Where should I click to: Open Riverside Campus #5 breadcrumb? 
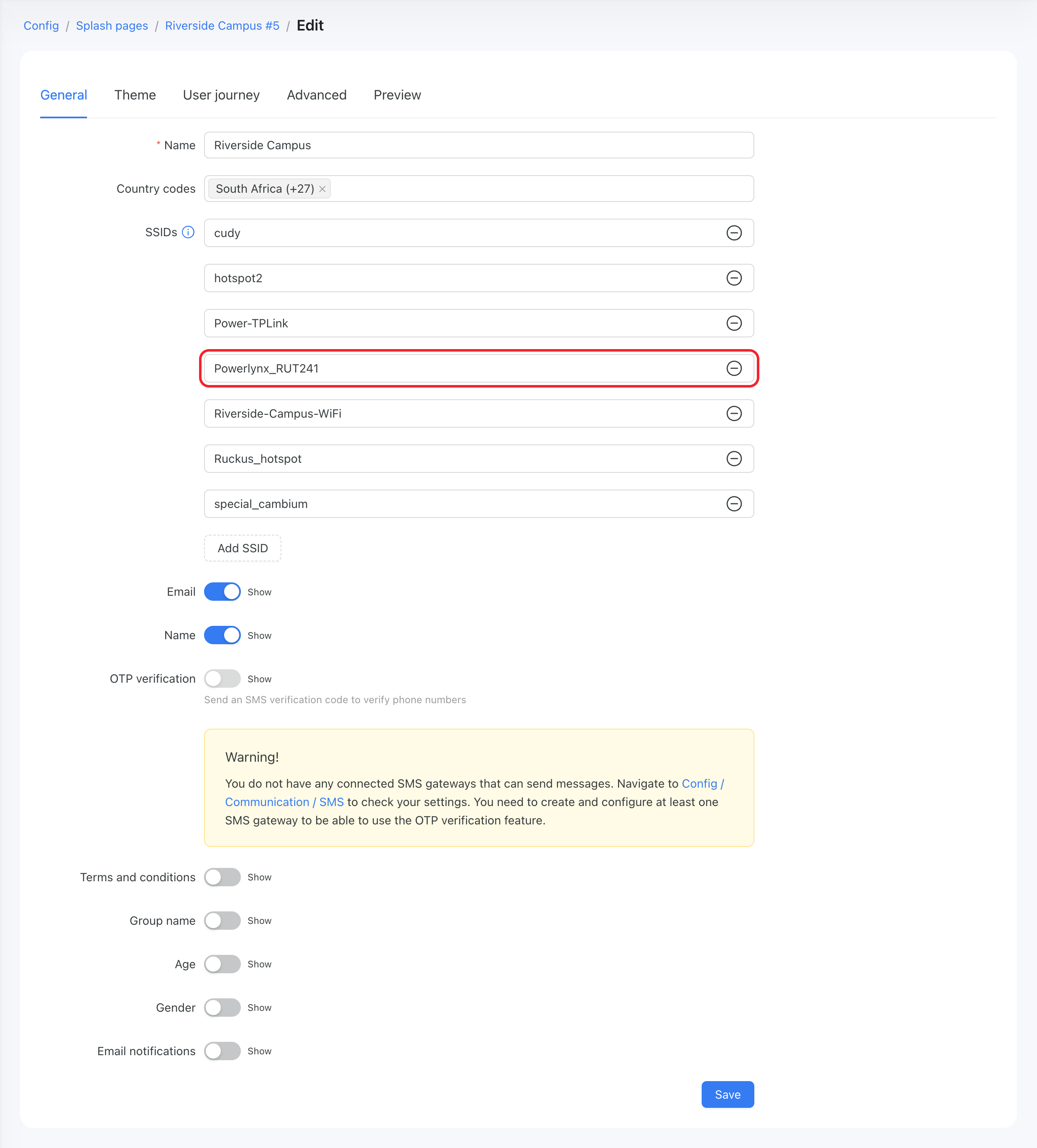pos(222,26)
